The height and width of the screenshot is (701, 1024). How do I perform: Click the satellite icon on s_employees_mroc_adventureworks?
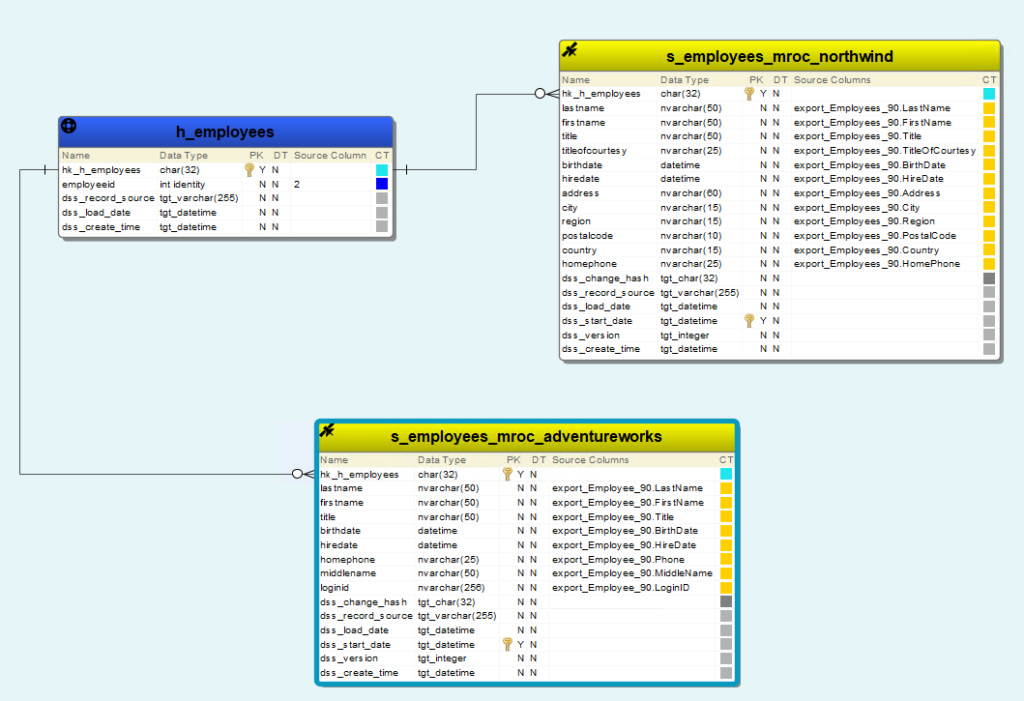(x=327, y=430)
